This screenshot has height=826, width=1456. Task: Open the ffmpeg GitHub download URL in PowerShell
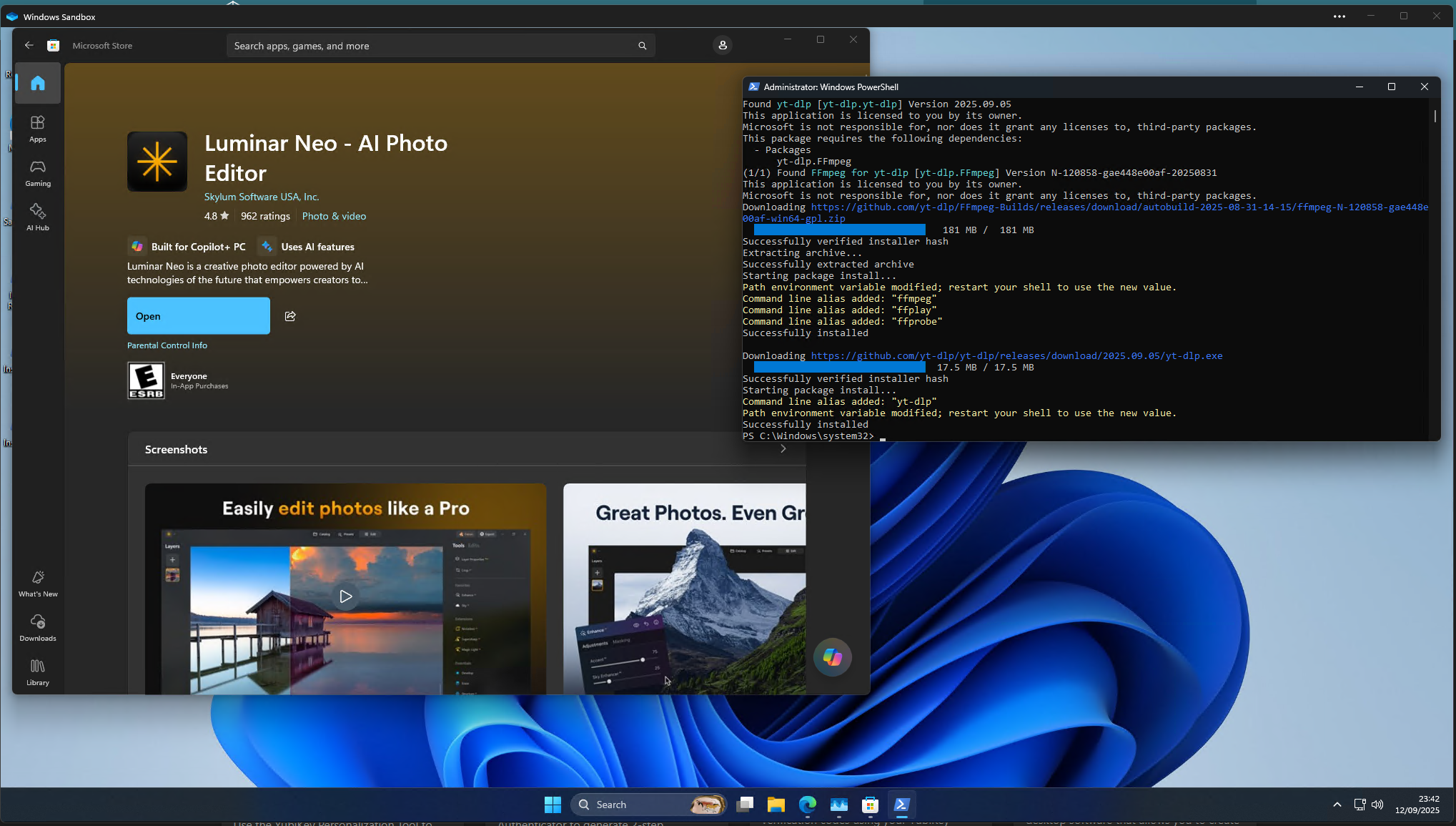[x=1085, y=213]
